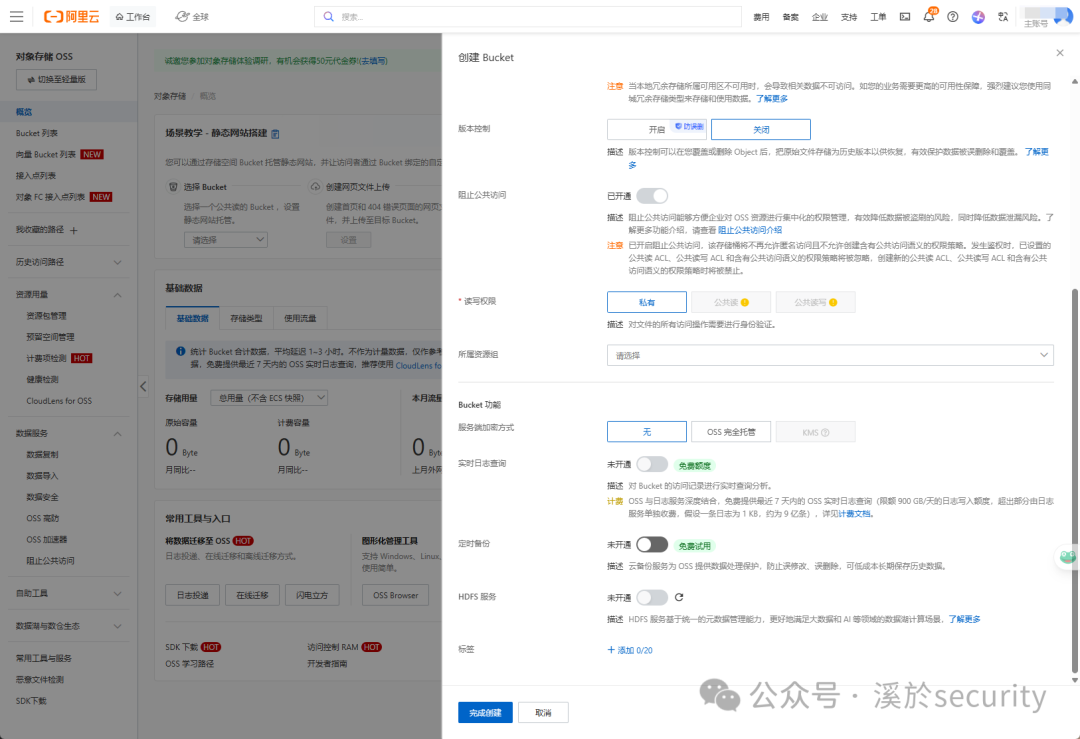Switch language using the 文A icon

1002,16
